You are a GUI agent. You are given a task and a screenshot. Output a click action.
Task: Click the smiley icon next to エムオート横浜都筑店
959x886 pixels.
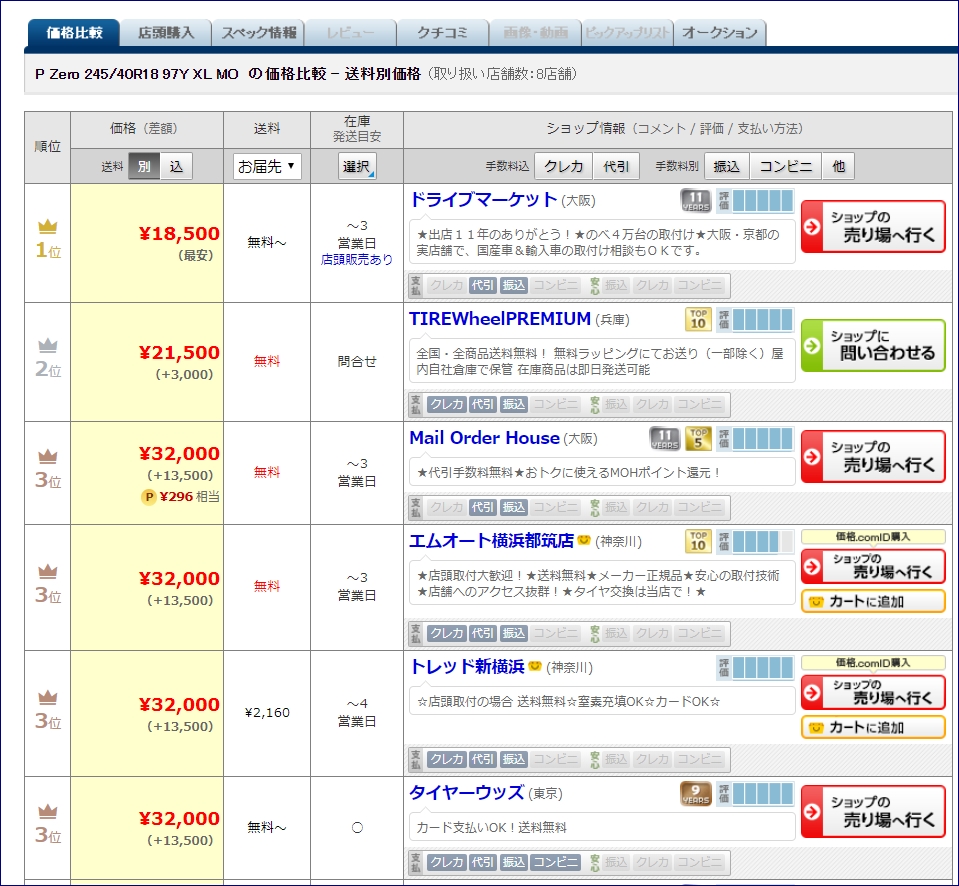tap(584, 540)
